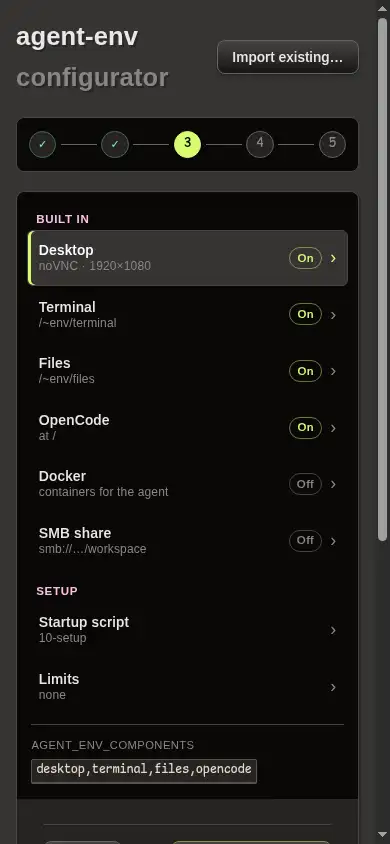Expand Startup script chevron
This screenshot has height=844, width=390.
coord(334,630)
